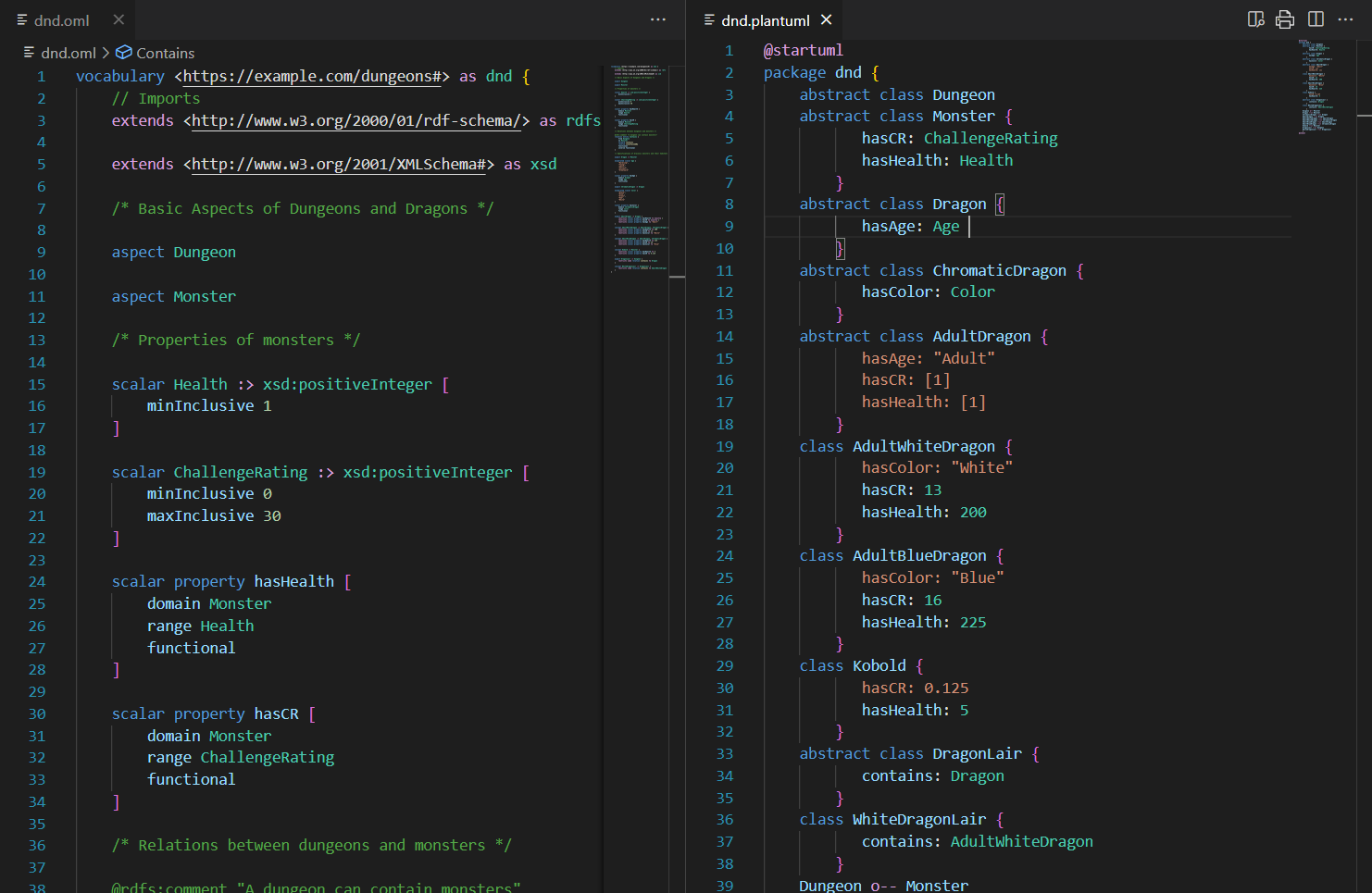The image size is (1372, 893).
Task: Click the print icon in editor toolbar
Action: point(1285,19)
